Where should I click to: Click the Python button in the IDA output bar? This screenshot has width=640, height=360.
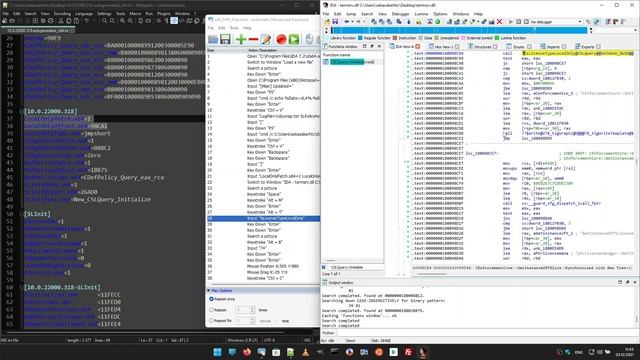pyautogui.click(x=329, y=333)
